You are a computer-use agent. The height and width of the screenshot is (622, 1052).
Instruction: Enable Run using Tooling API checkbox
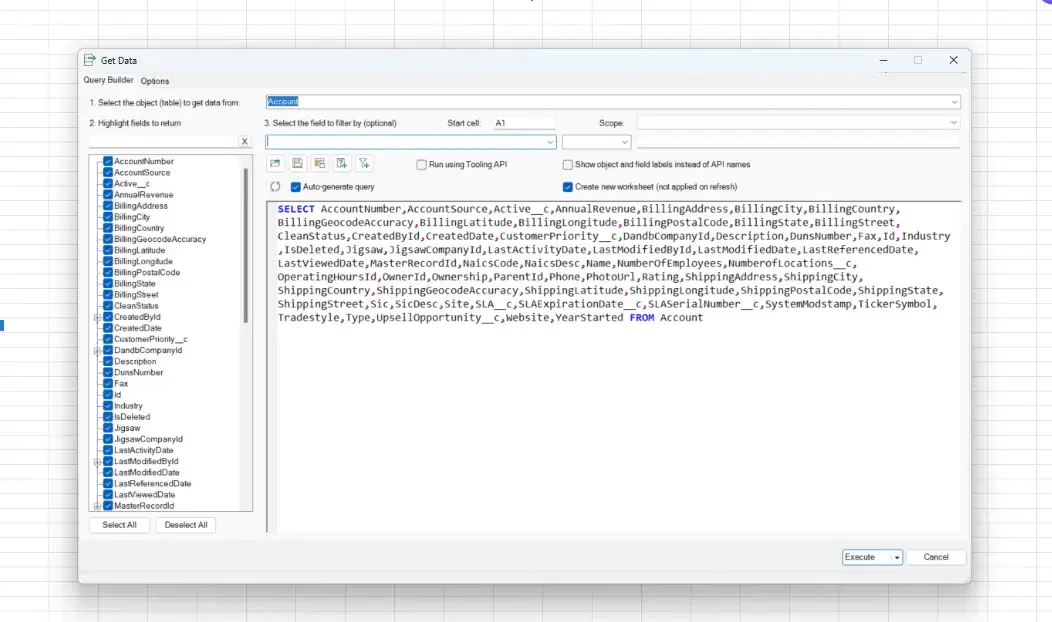click(x=421, y=164)
